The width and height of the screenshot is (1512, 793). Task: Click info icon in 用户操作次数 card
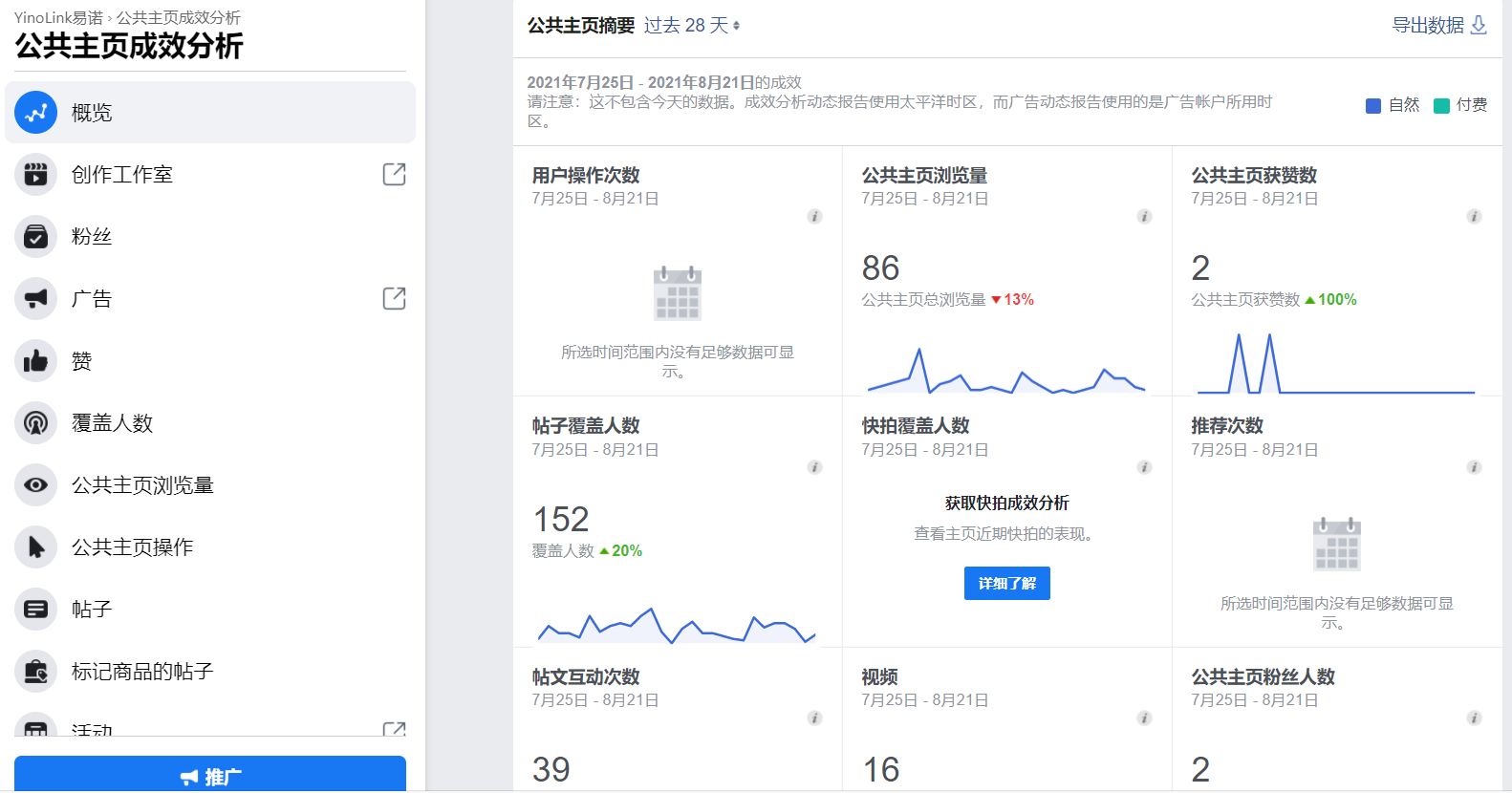tap(814, 217)
